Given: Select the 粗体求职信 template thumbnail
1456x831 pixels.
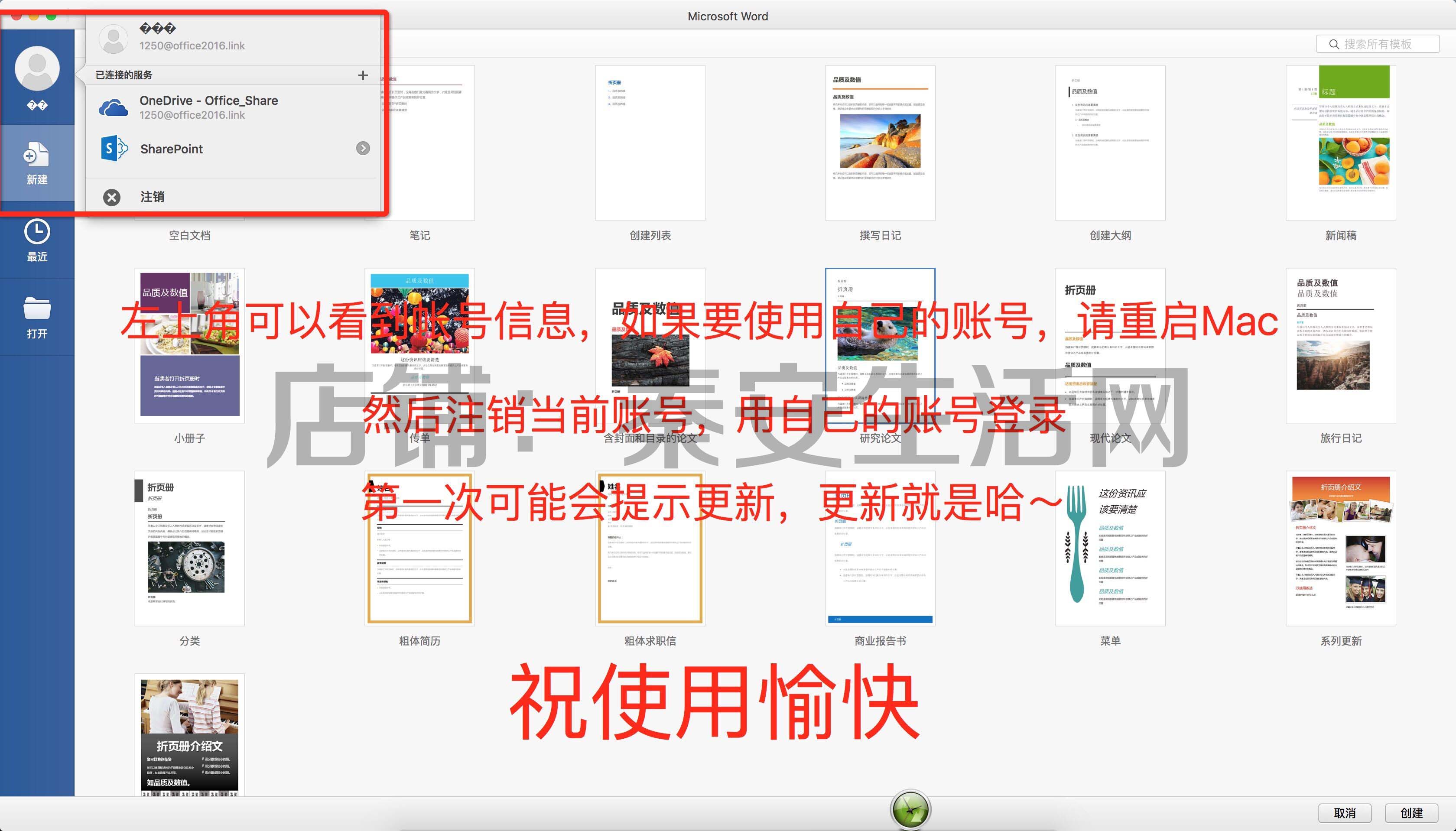Looking at the screenshot, I should coord(650,548).
